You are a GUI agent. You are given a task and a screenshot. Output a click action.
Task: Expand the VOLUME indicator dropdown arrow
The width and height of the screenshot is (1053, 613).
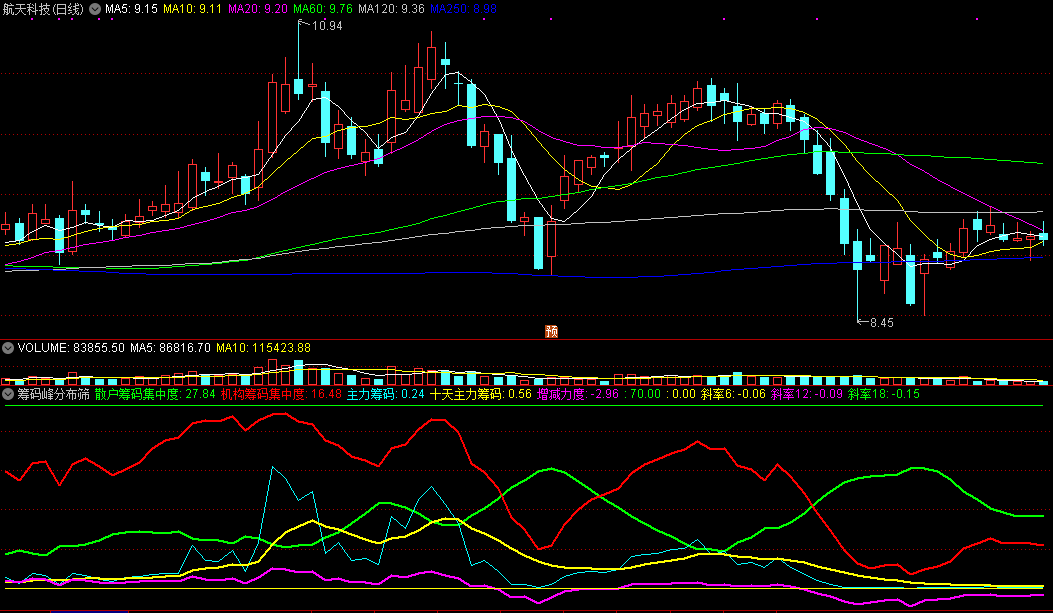tap(8, 348)
